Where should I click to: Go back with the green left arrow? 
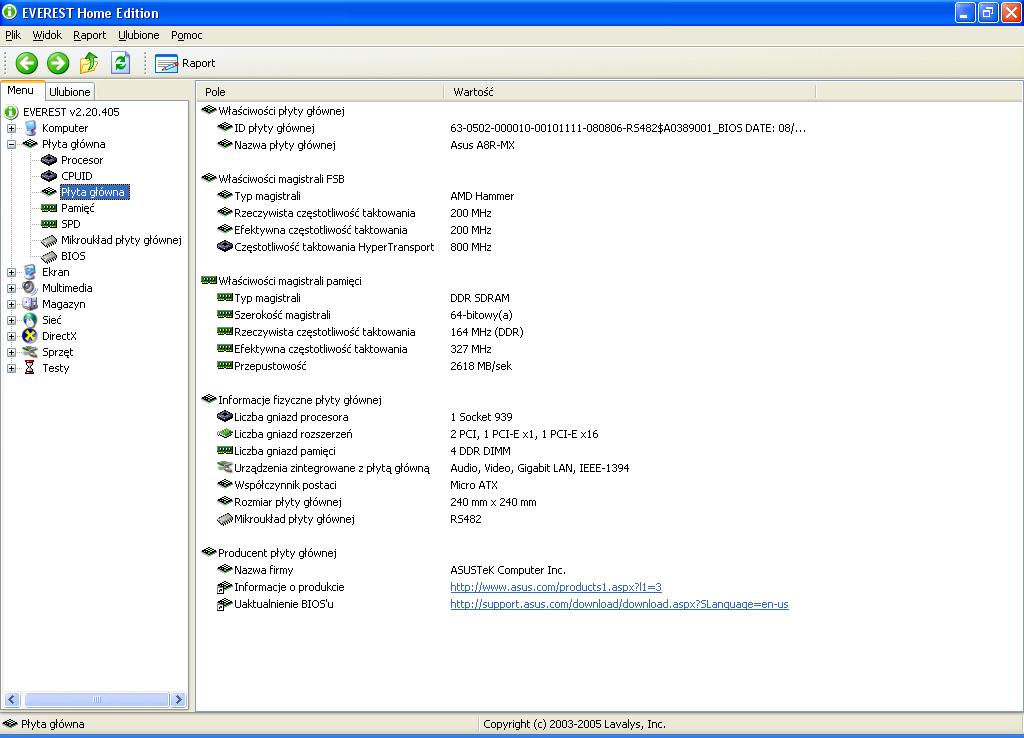pos(27,63)
